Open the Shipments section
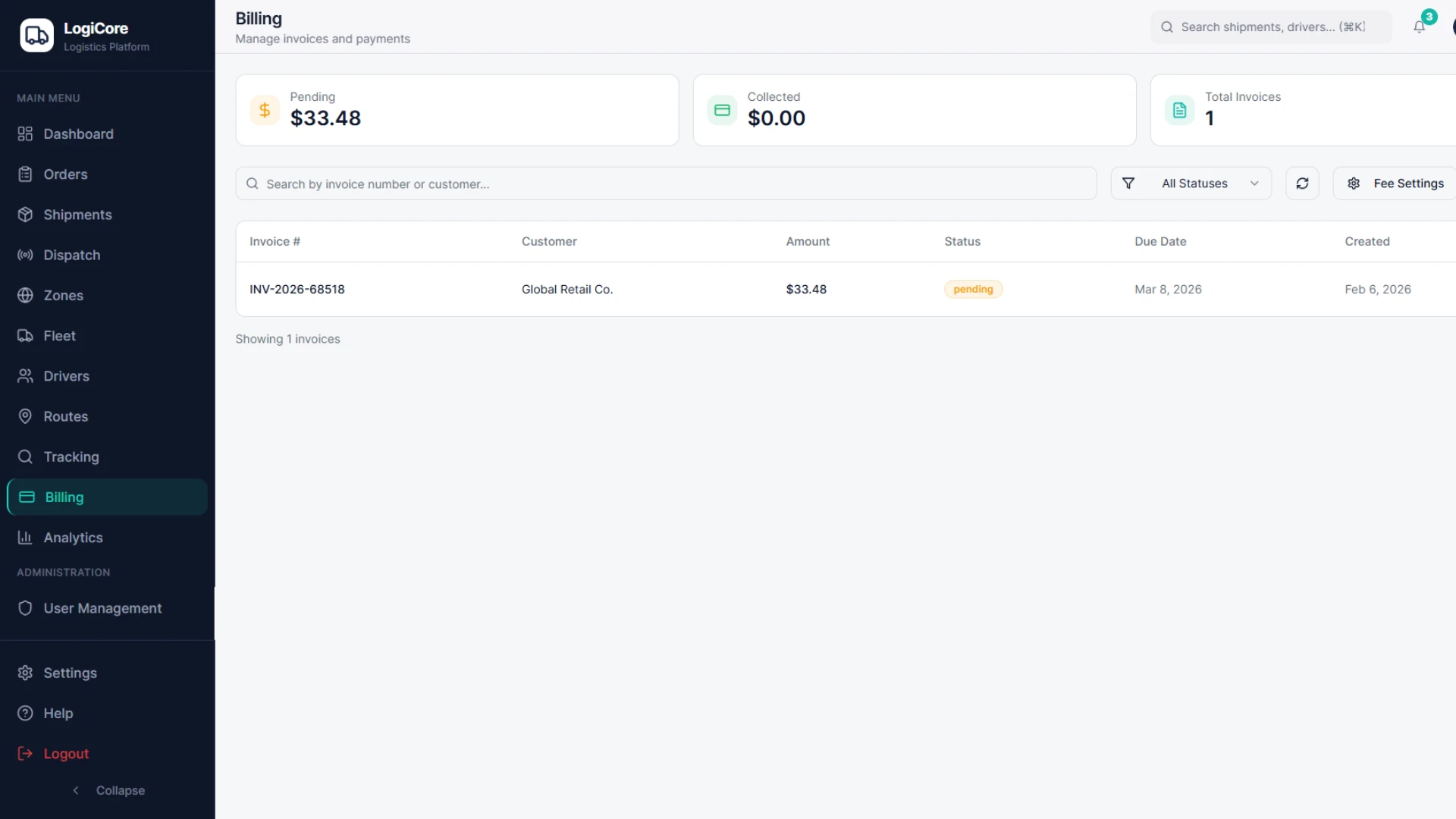Image resolution: width=1456 pixels, height=819 pixels. pyautogui.click(x=107, y=215)
